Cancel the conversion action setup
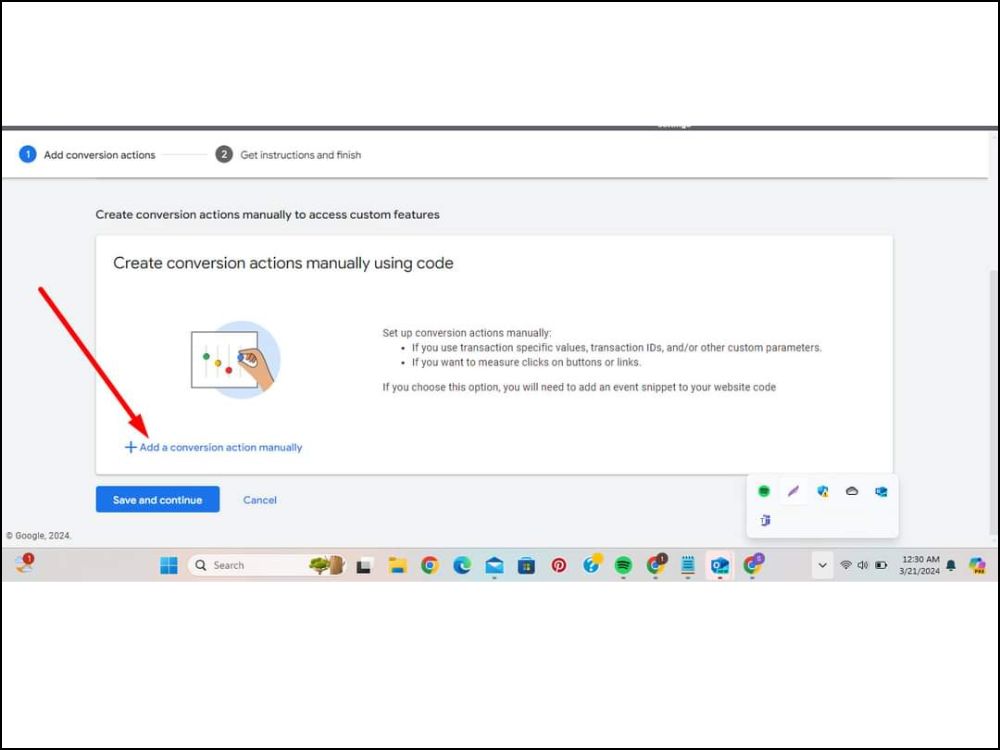Image resolution: width=1000 pixels, height=750 pixels. click(260, 499)
